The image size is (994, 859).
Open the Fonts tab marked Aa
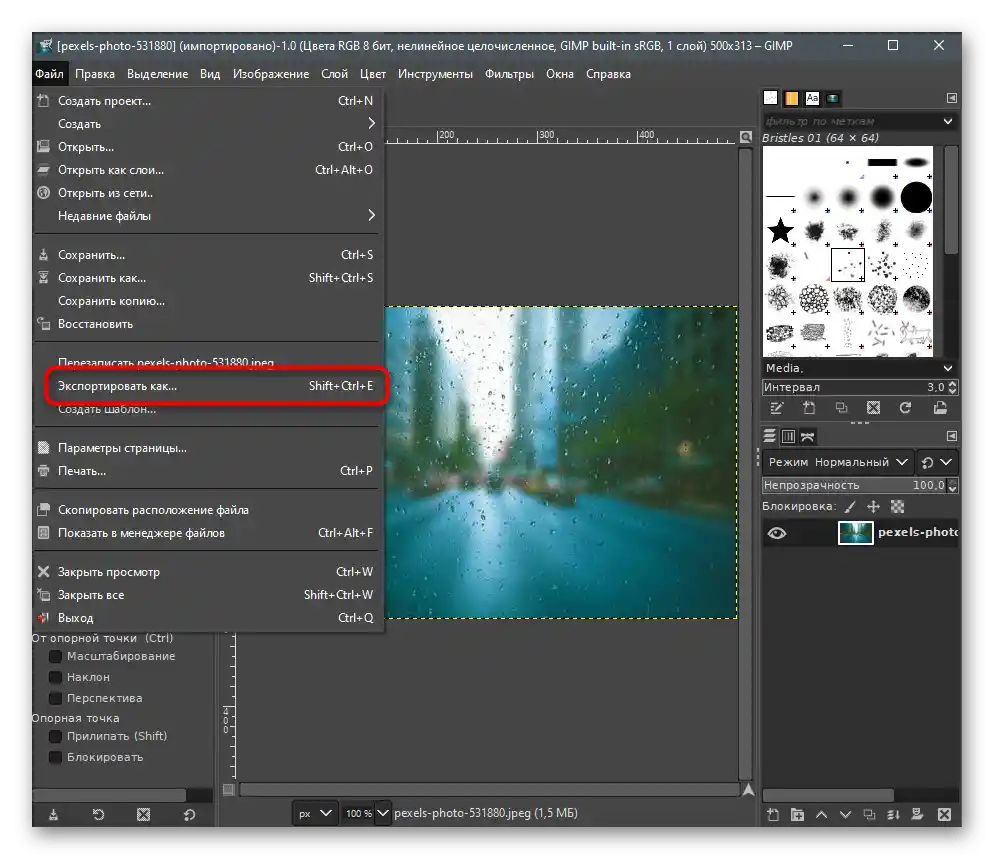812,98
